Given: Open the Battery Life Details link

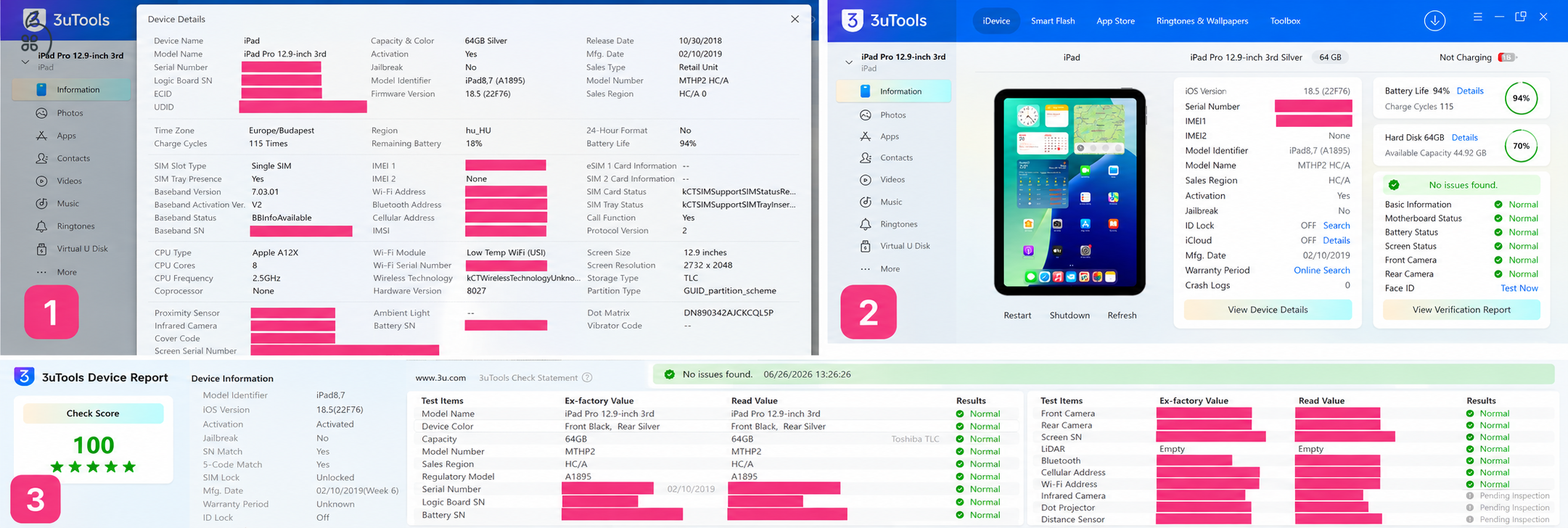Looking at the screenshot, I should (x=1470, y=91).
